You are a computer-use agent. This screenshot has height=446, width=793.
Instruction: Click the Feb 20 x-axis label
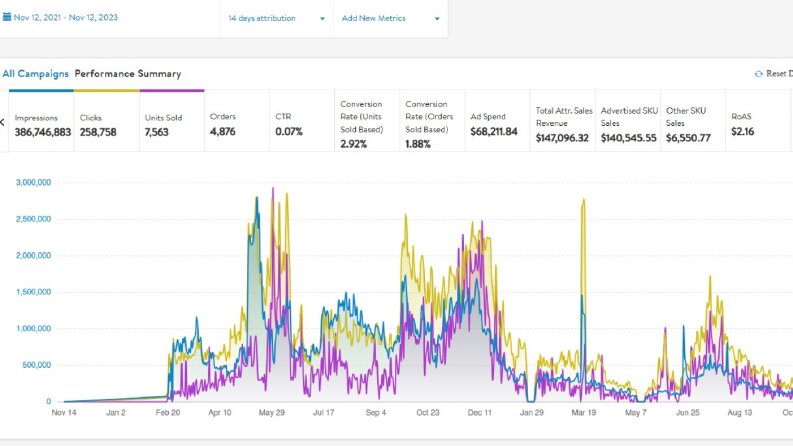coord(168,413)
